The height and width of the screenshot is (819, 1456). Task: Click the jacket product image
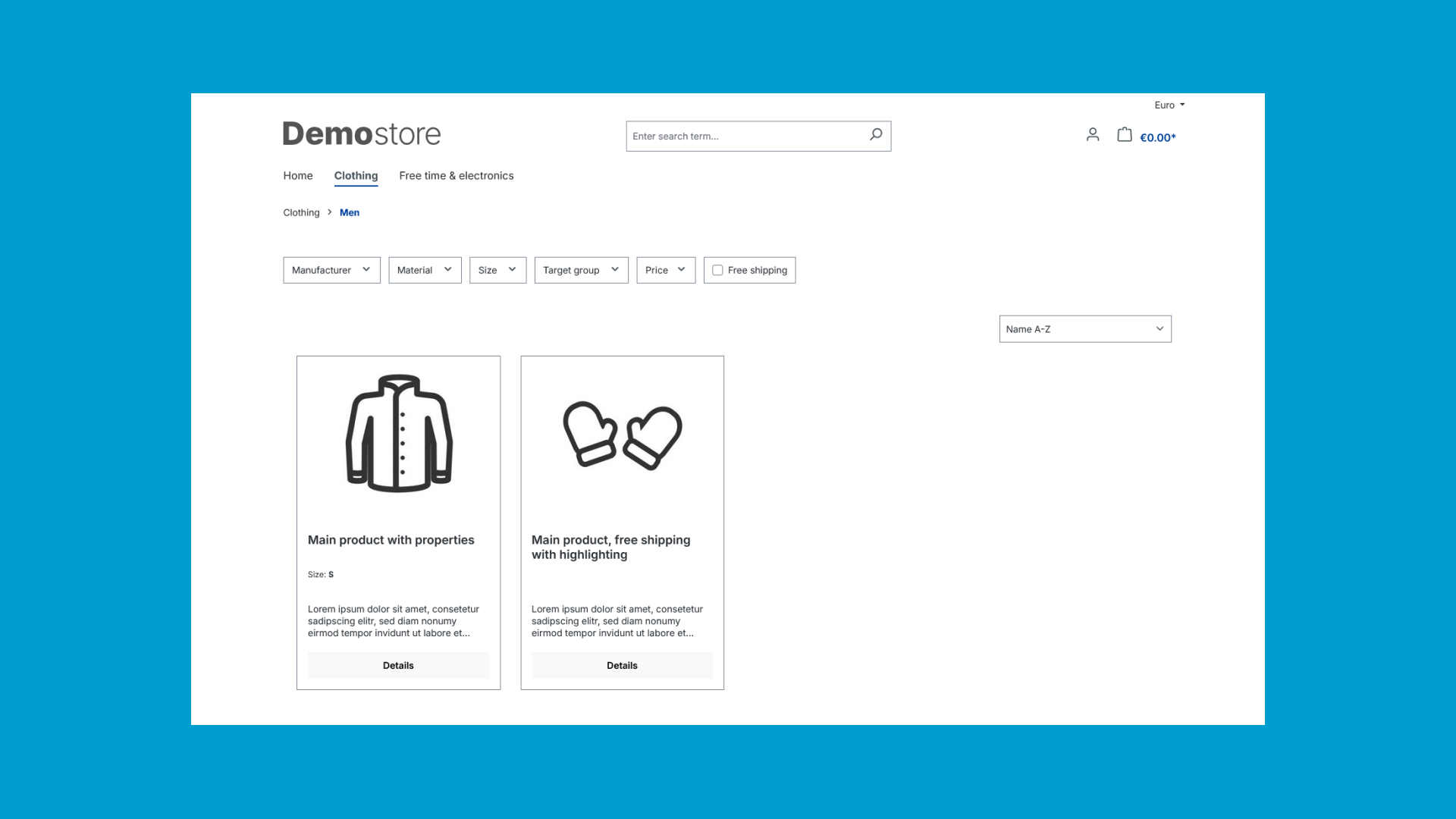(399, 433)
